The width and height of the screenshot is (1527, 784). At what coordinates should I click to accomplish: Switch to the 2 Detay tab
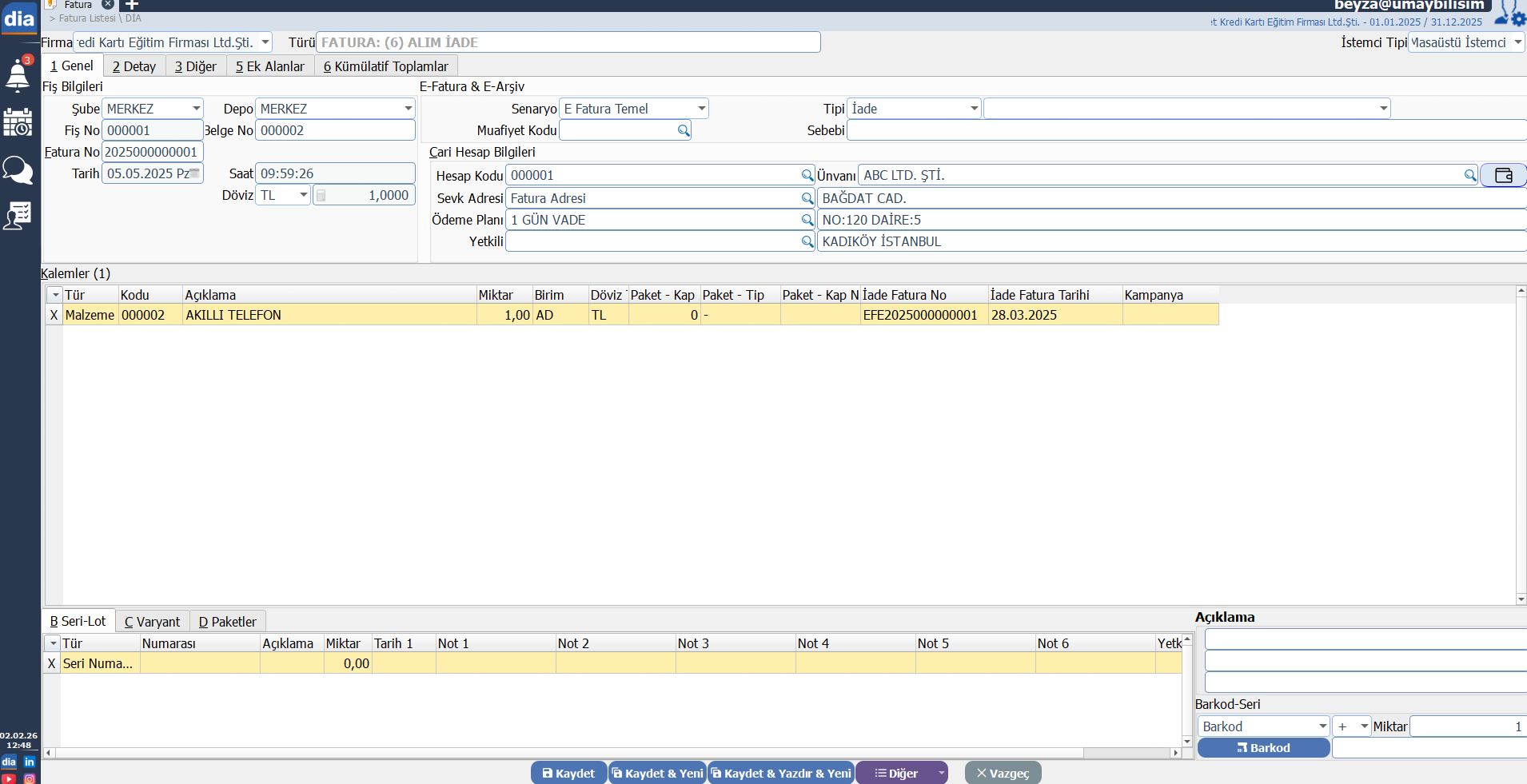click(134, 66)
